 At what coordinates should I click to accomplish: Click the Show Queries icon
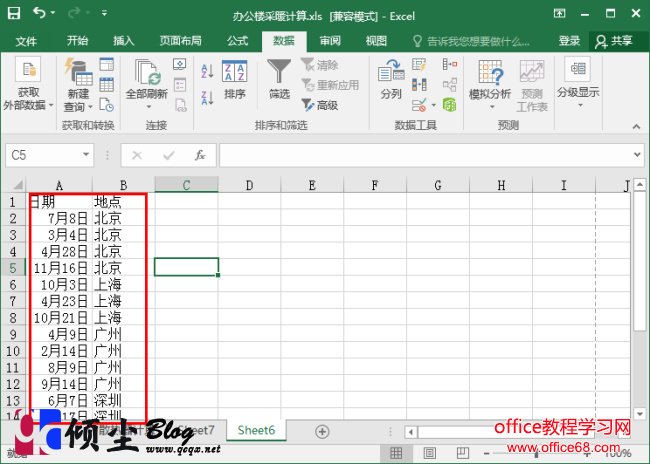107,65
